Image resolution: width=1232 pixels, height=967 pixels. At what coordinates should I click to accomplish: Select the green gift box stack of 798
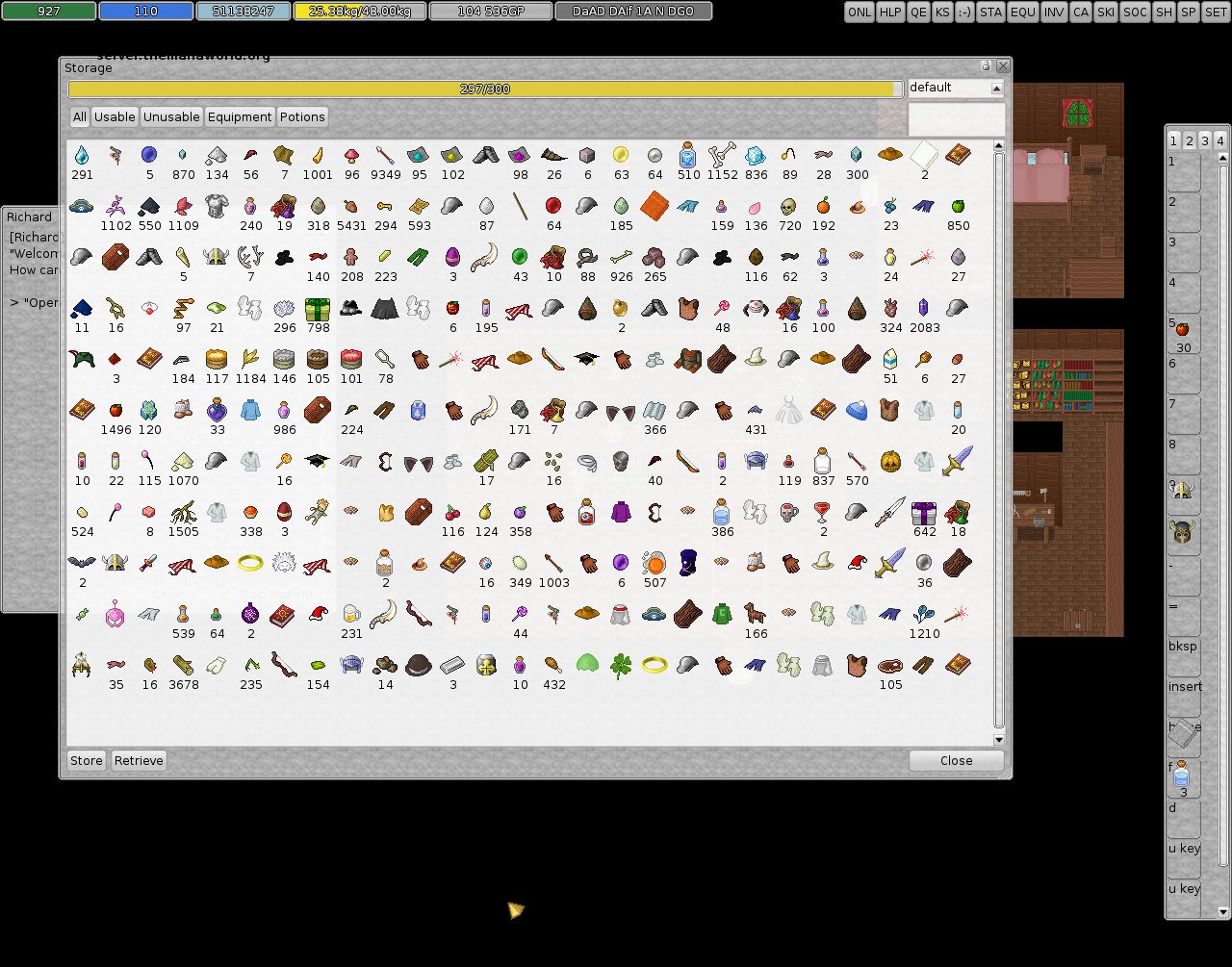(x=318, y=308)
